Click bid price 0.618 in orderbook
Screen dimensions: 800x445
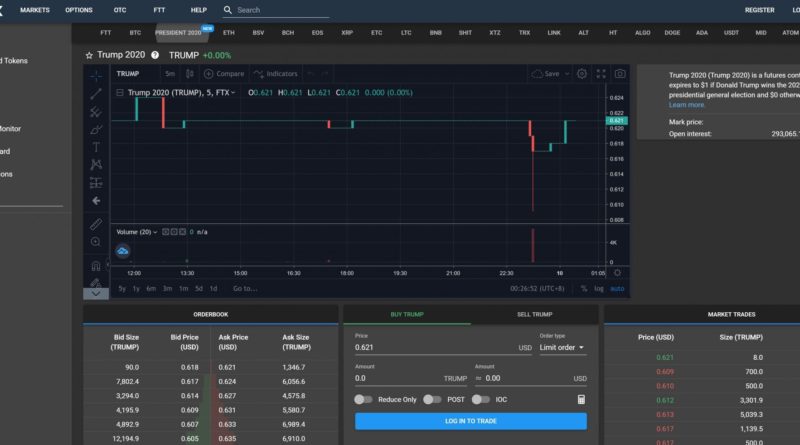190,367
